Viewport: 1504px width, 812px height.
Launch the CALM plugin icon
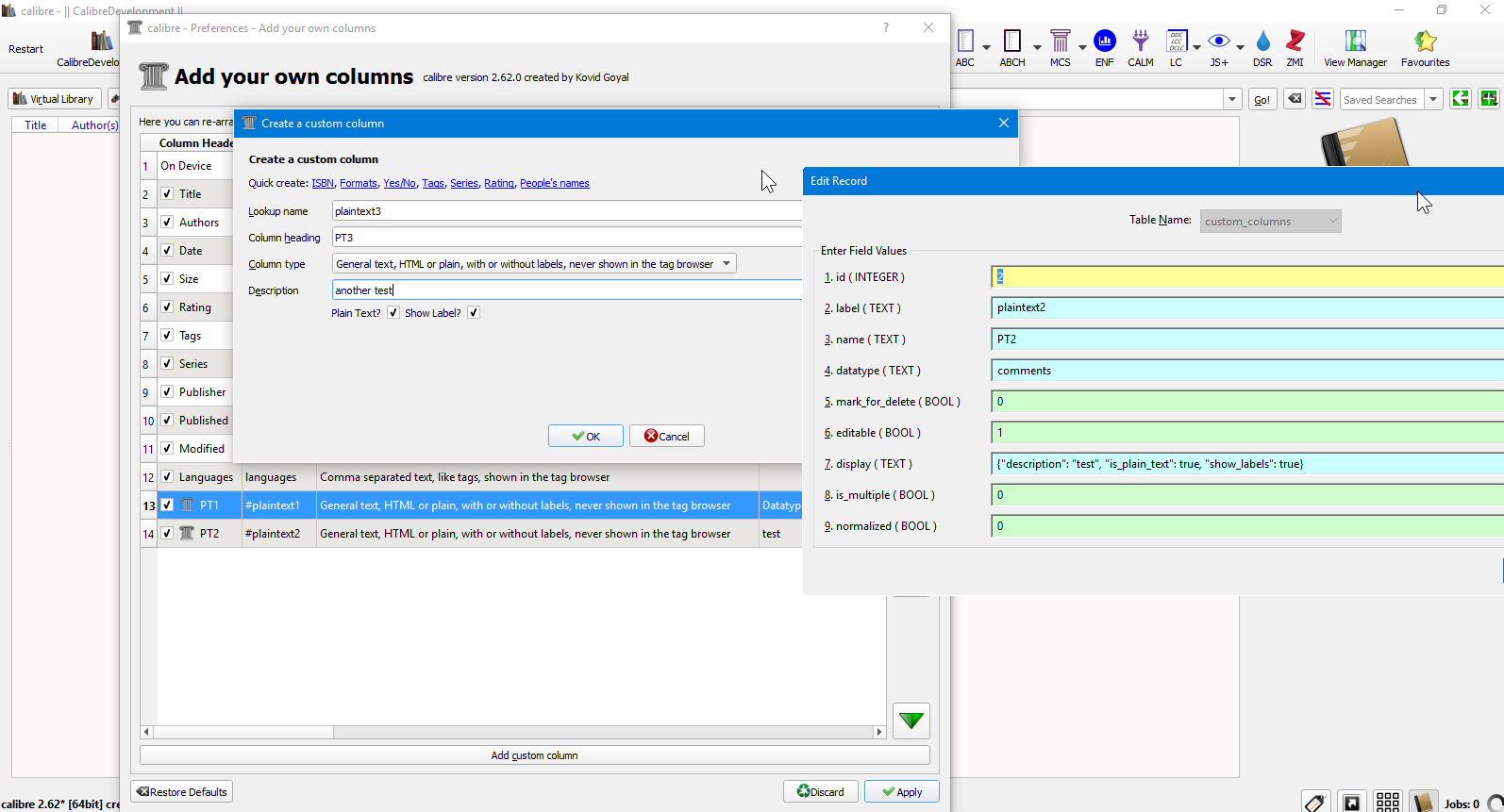click(1141, 41)
